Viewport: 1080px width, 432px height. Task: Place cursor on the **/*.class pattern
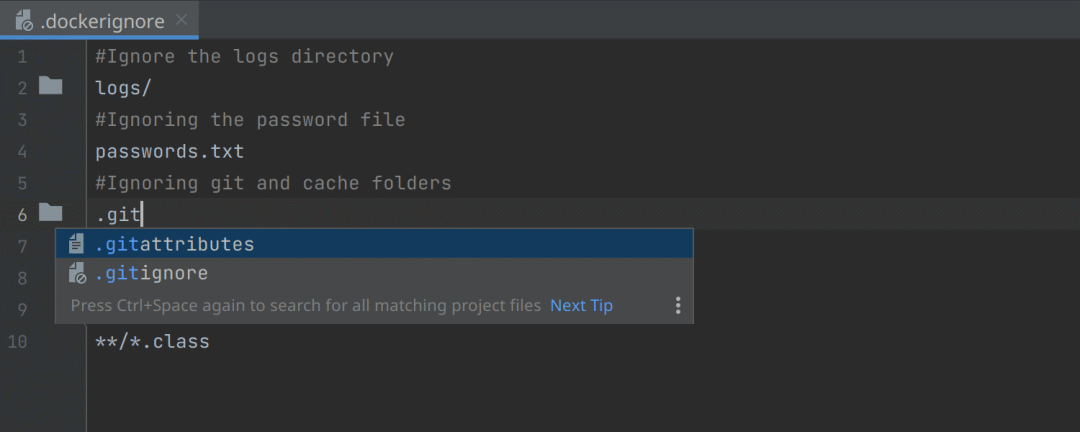(x=152, y=342)
